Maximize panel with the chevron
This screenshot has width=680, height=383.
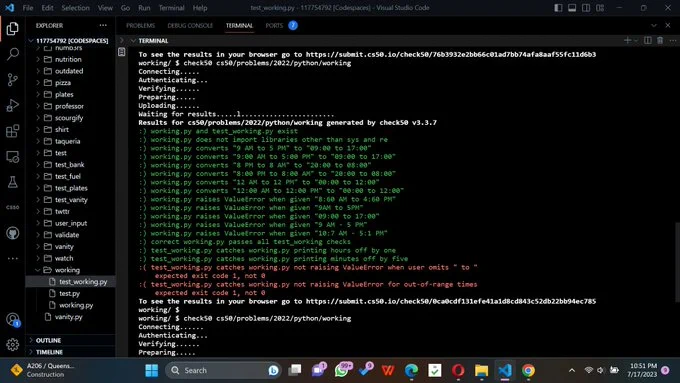[x=654, y=26]
